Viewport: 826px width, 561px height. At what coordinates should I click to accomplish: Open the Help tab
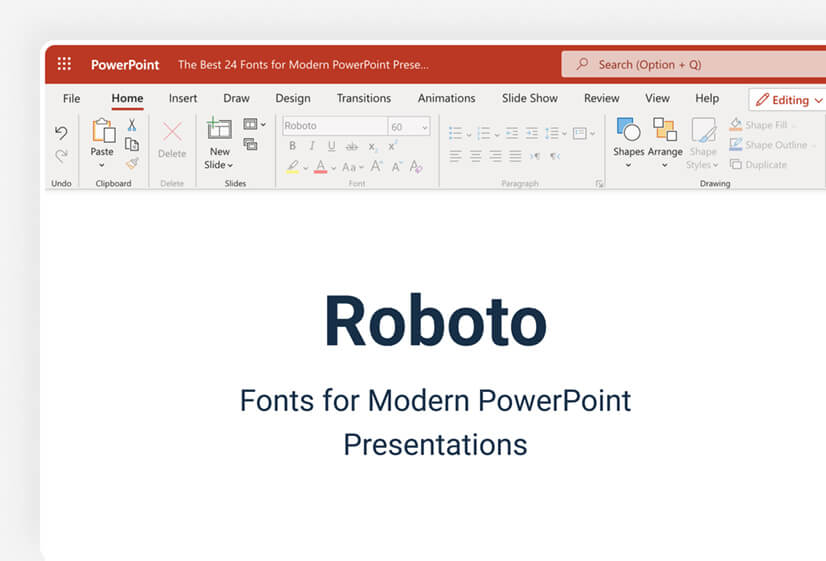click(x=707, y=99)
